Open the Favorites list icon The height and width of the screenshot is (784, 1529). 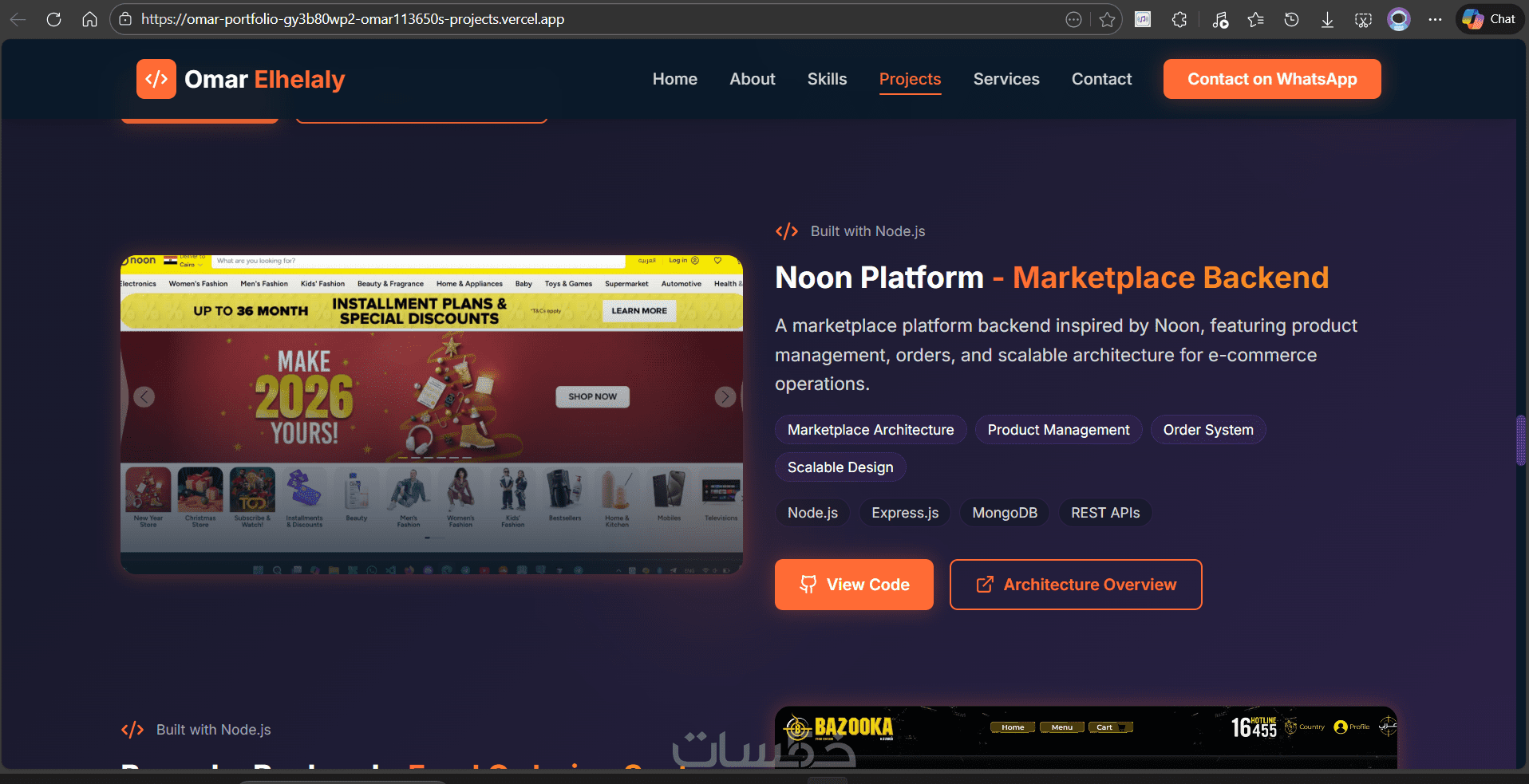pyautogui.click(x=1256, y=19)
